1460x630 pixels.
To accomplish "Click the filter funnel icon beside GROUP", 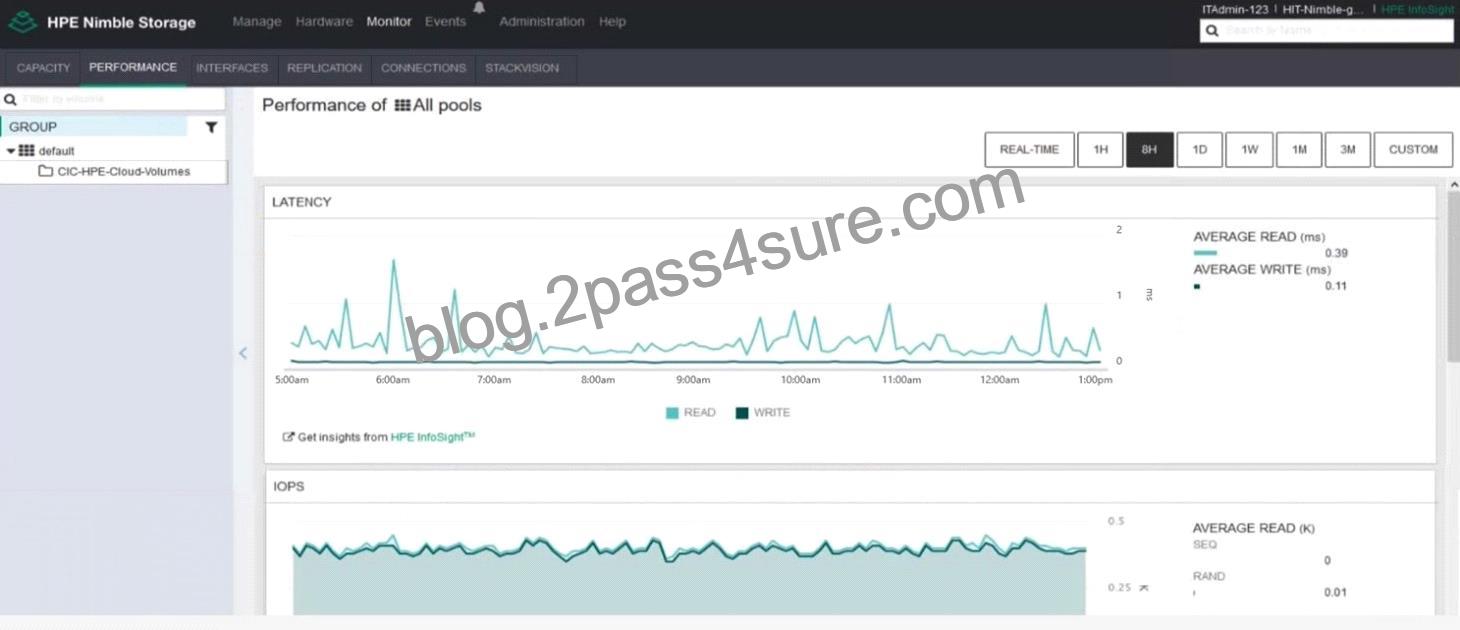I will coord(211,127).
